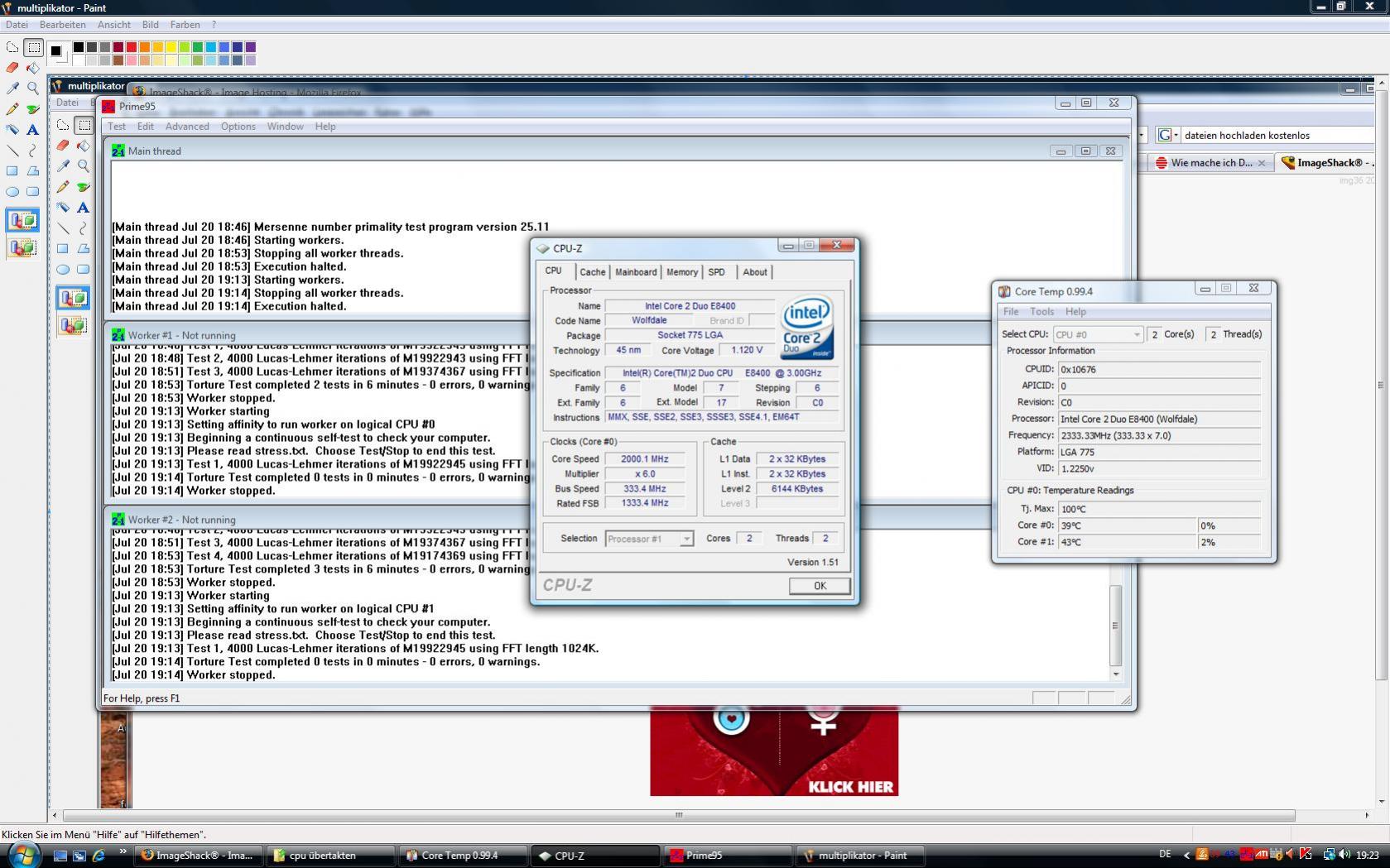Enable opaque selection mode in main Paint toolbox

(x=22, y=220)
